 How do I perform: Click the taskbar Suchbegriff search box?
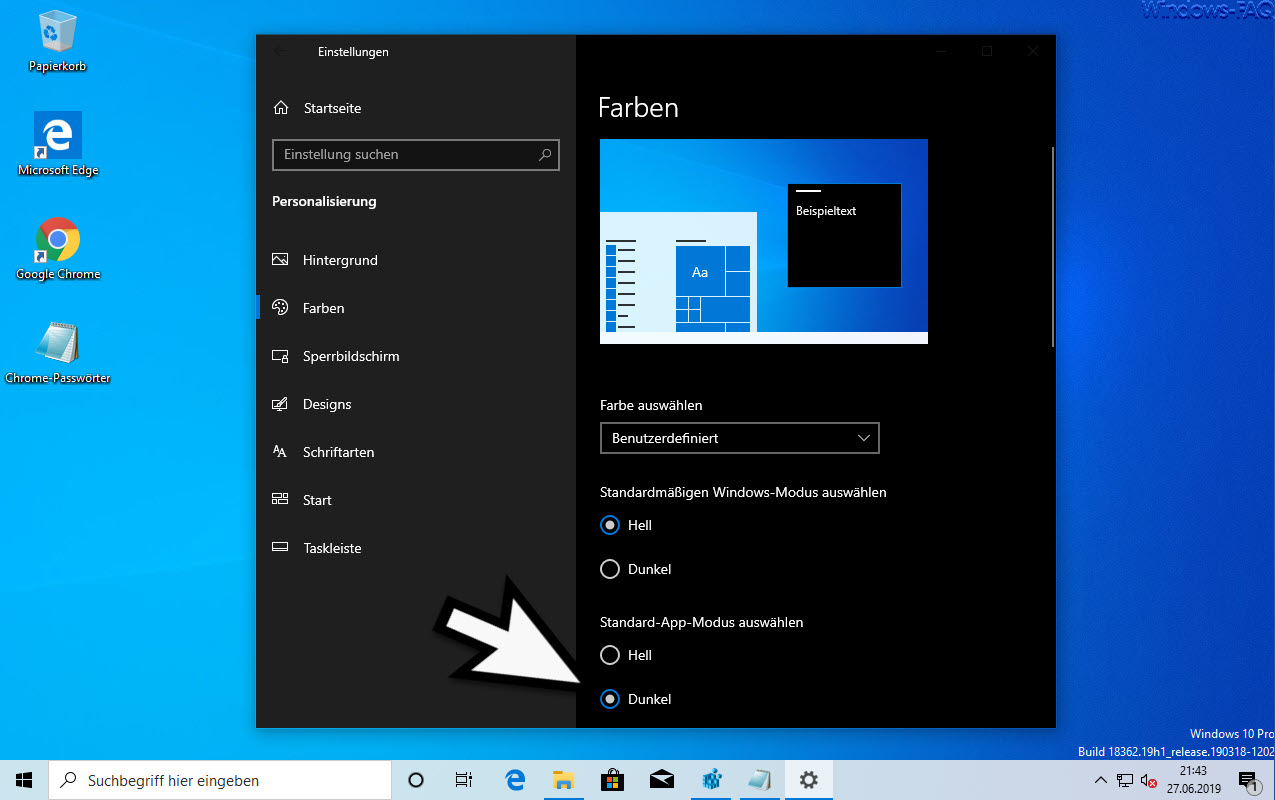220,780
